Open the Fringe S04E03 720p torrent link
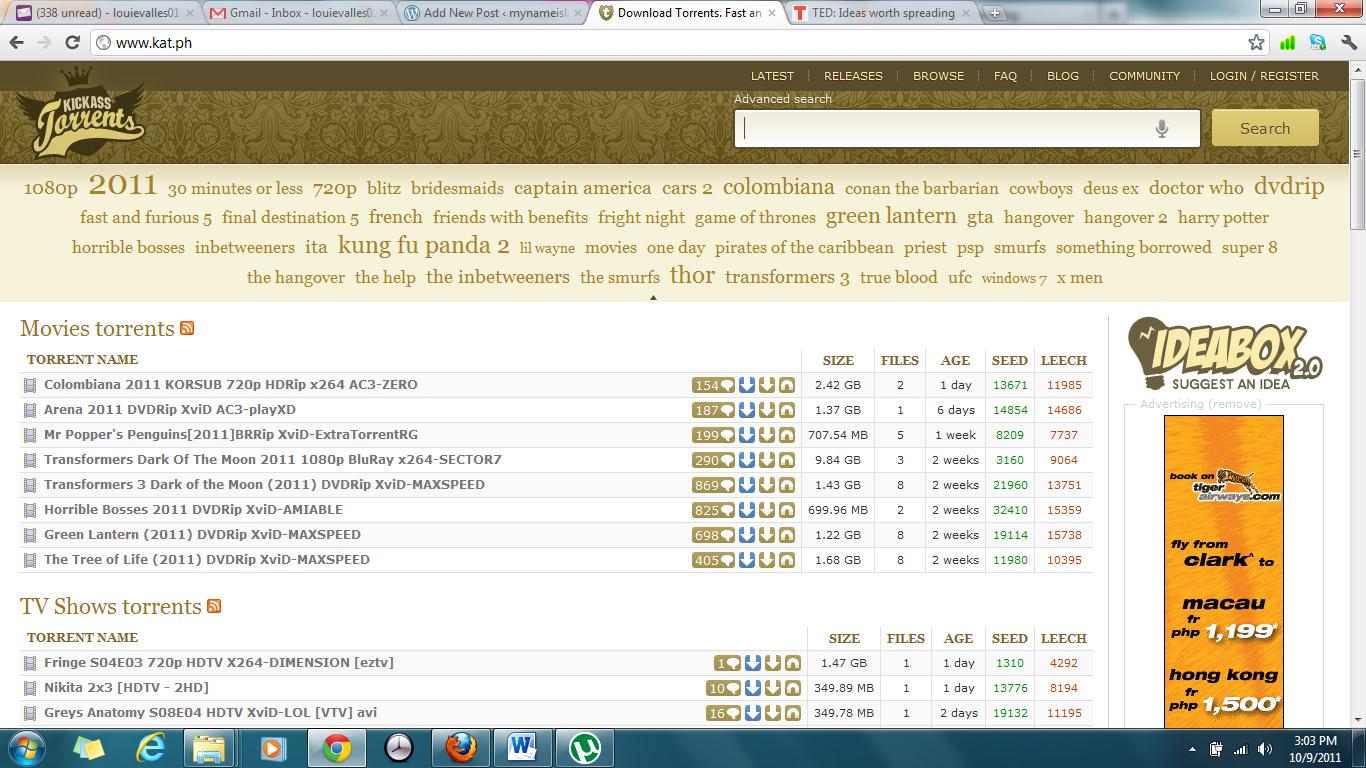Viewport: 1366px width, 768px height. 219,662
